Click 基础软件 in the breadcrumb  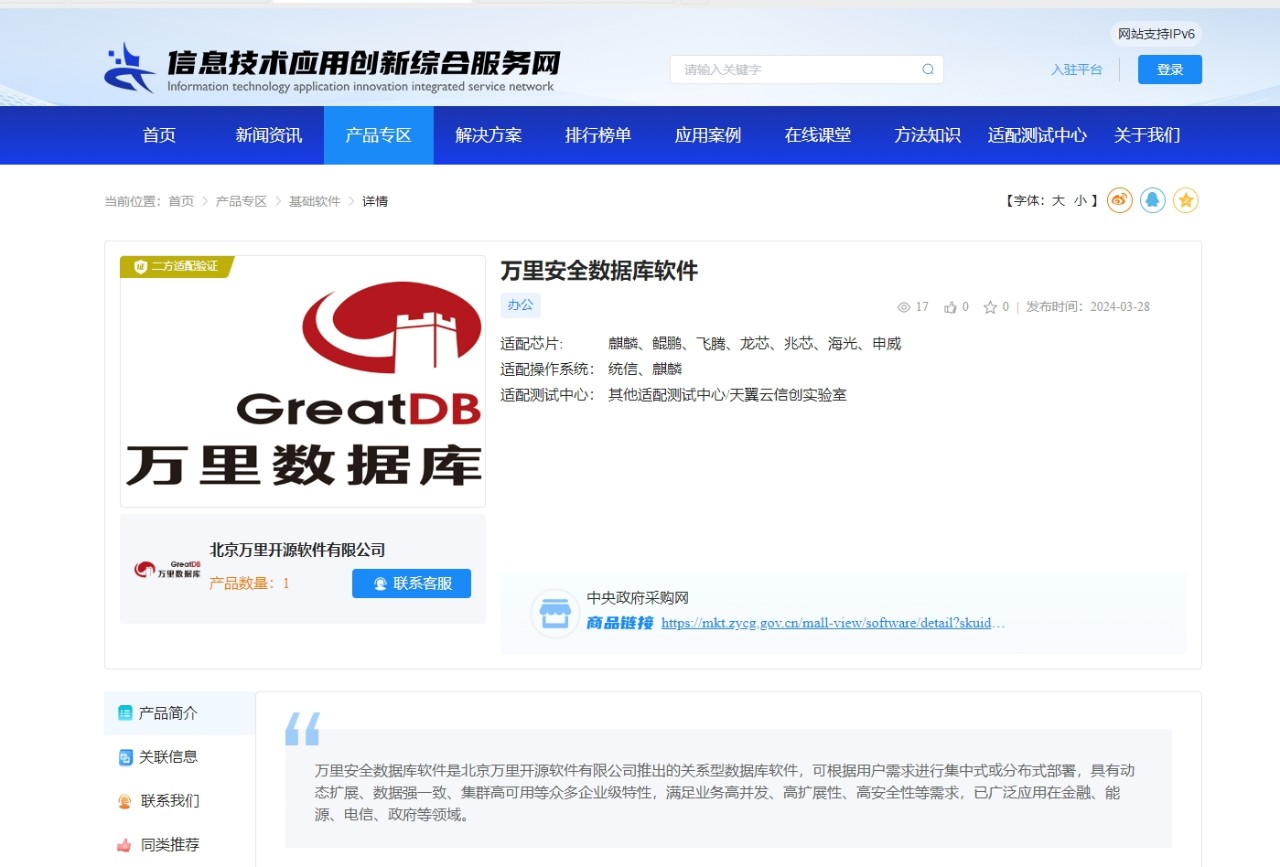315,201
